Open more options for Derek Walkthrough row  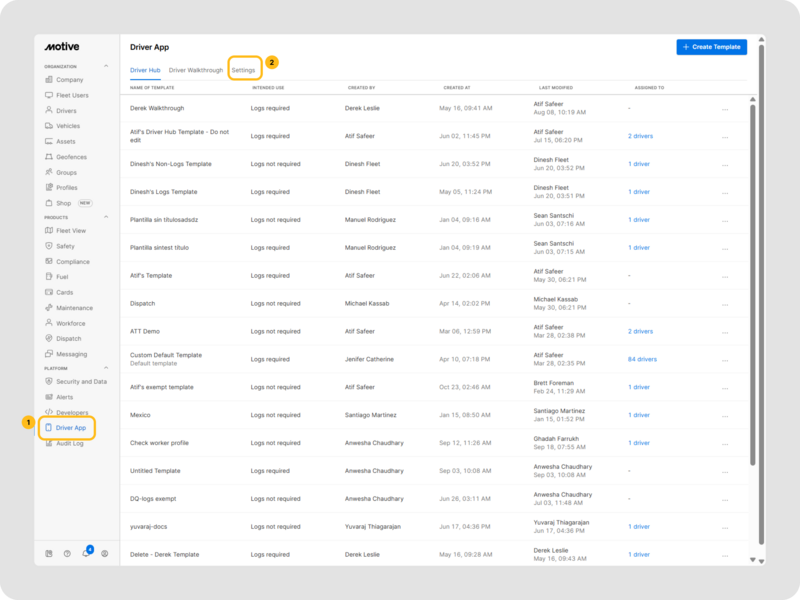click(x=725, y=108)
